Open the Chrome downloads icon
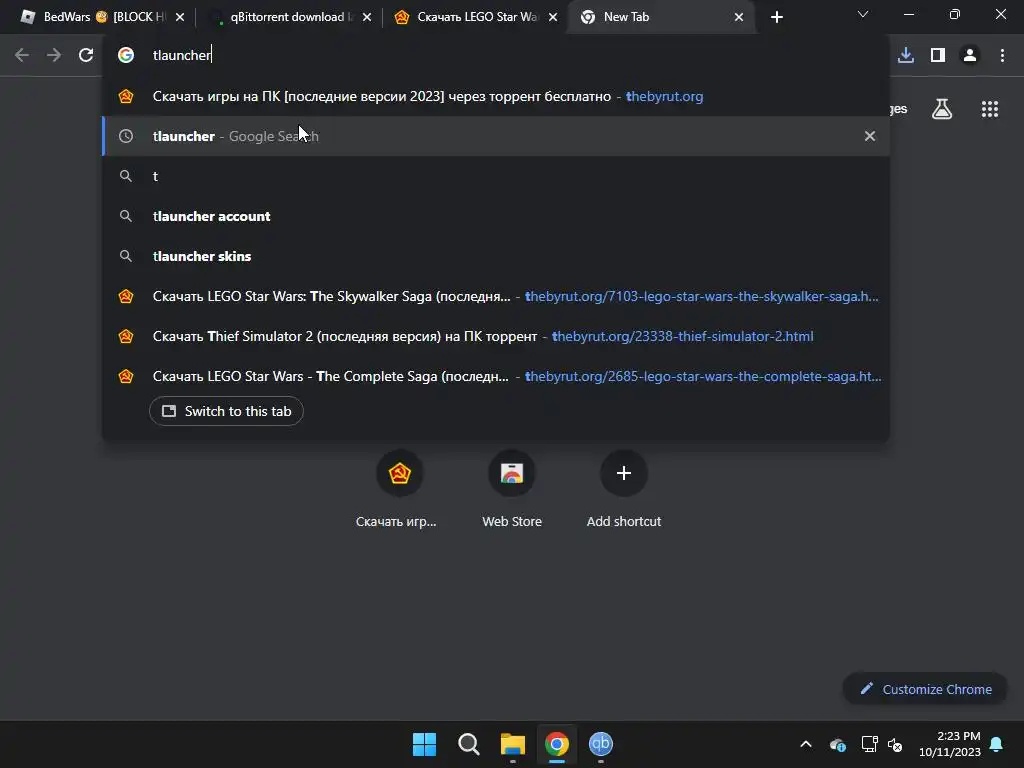The width and height of the screenshot is (1024, 768). point(906,55)
